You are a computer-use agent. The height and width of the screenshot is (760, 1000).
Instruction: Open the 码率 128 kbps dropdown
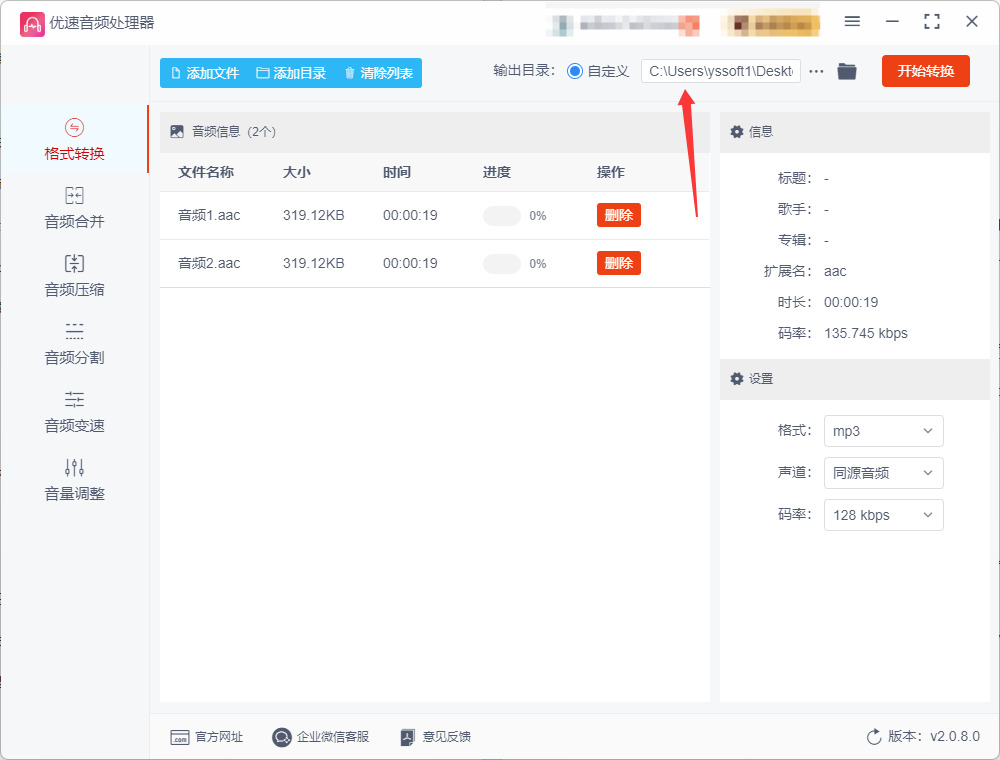click(x=883, y=515)
